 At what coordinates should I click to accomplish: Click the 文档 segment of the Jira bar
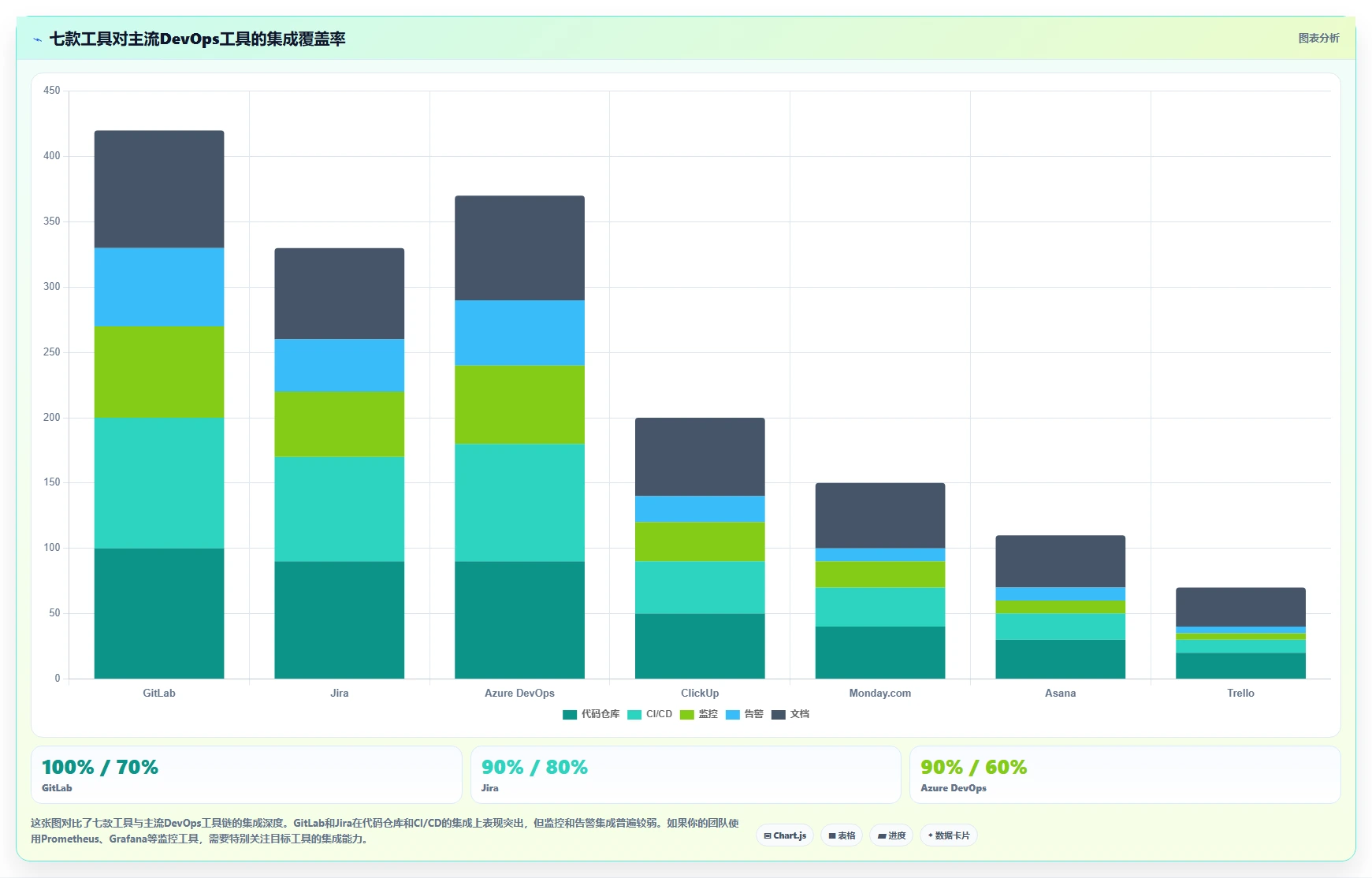tap(340, 294)
